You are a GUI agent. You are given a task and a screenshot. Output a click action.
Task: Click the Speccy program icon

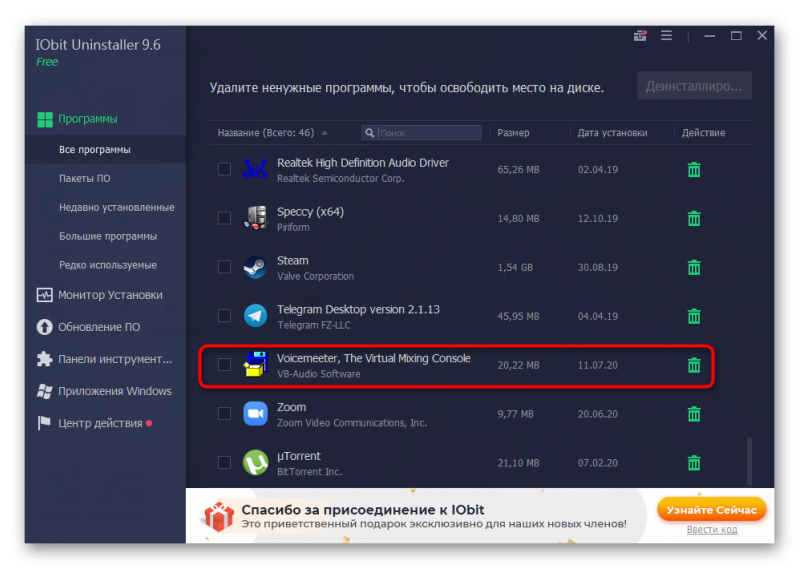[x=255, y=218]
